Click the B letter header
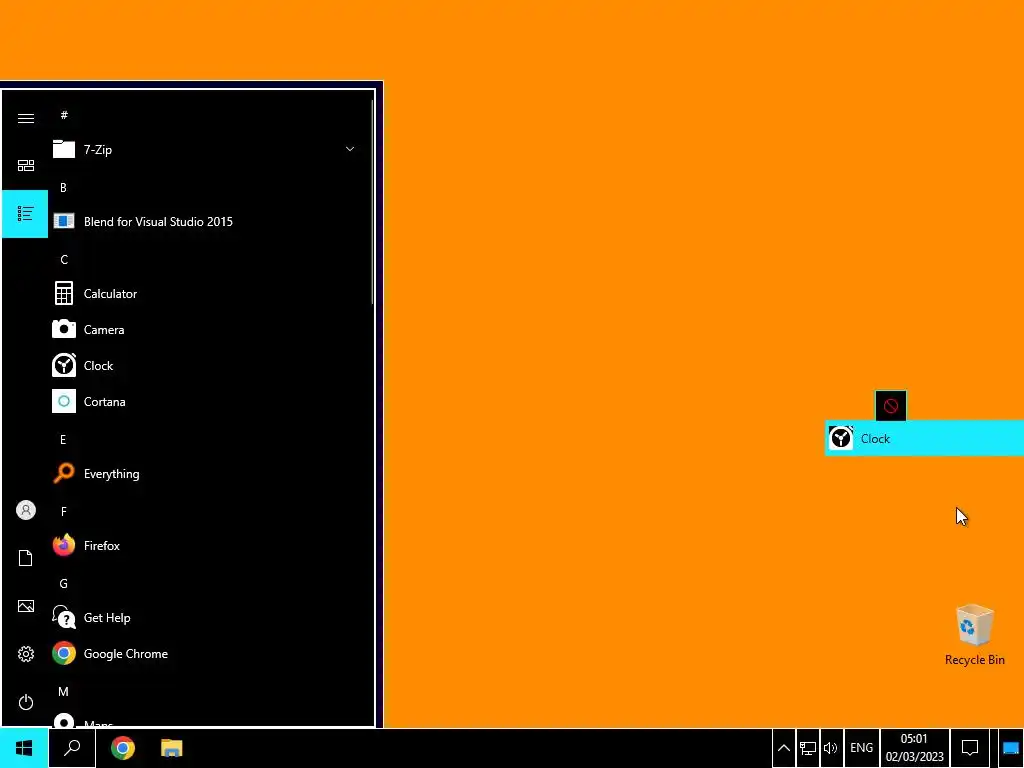Image resolution: width=1024 pixels, height=768 pixels. coord(63,187)
